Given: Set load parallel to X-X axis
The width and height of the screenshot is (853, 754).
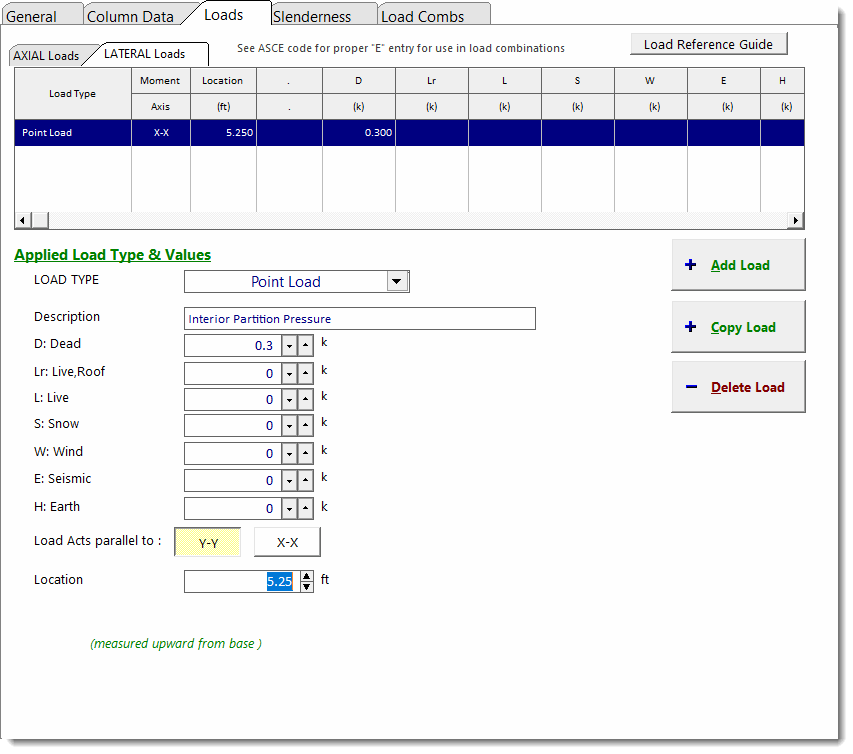Looking at the screenshot, I should (x=287, y=543).
